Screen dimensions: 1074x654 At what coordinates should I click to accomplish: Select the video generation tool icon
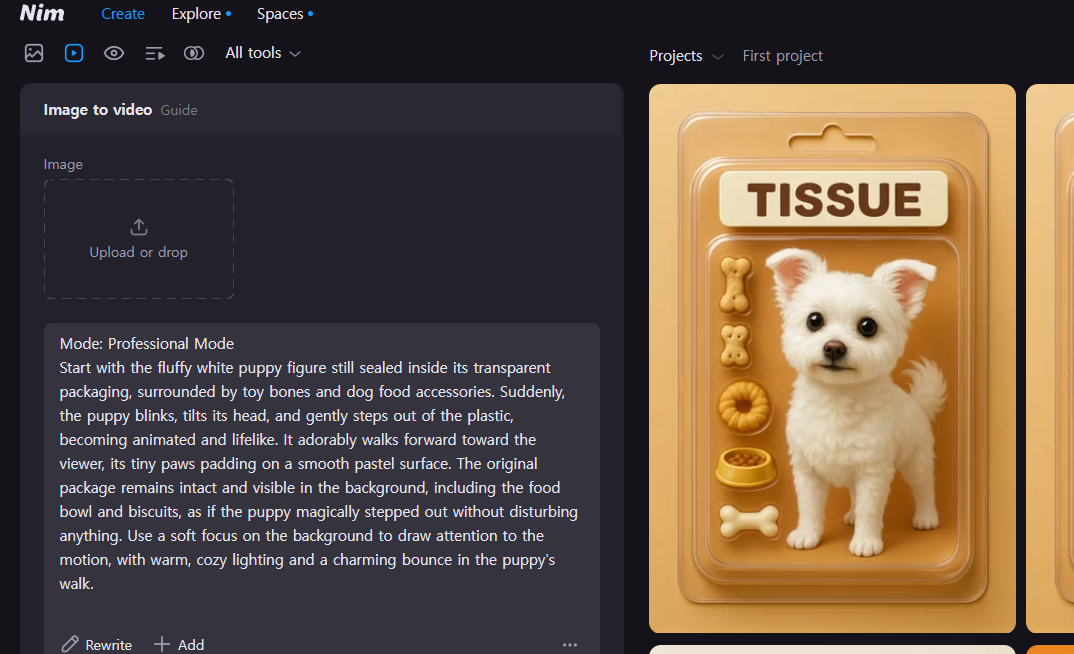tap(74, 53)
